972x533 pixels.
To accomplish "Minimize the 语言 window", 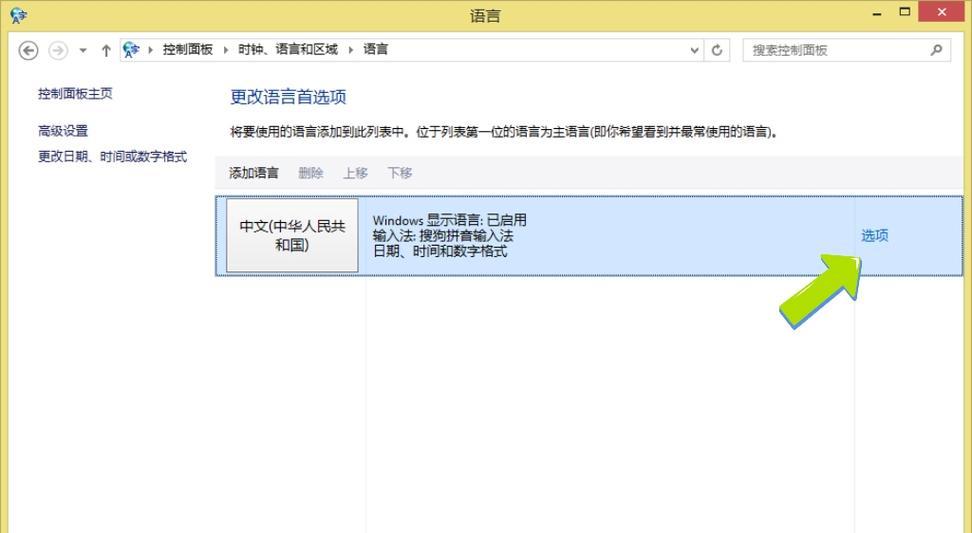I will pos(877,12).
